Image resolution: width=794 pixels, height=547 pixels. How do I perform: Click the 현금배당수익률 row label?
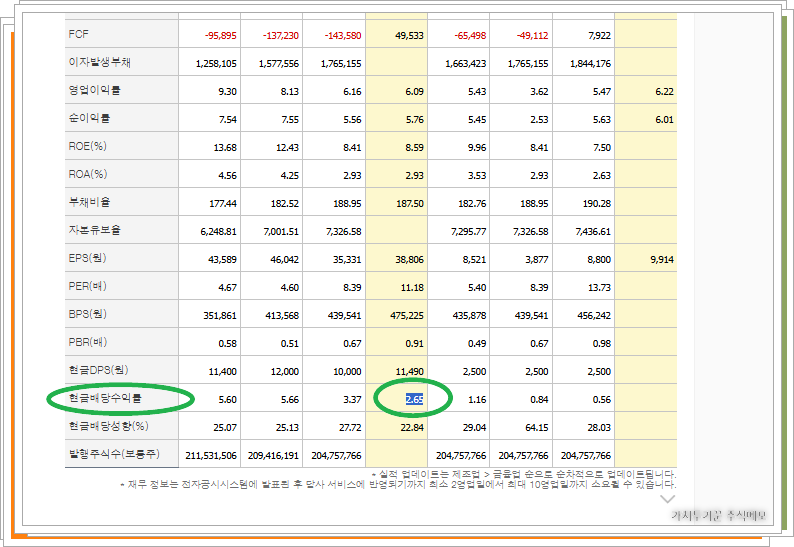point(105,398)
